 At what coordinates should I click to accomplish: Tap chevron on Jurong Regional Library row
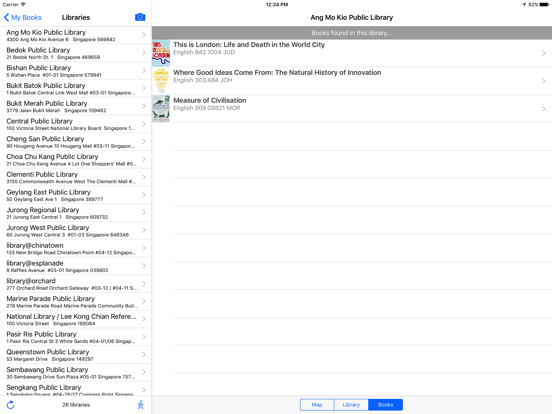(144, 213)
